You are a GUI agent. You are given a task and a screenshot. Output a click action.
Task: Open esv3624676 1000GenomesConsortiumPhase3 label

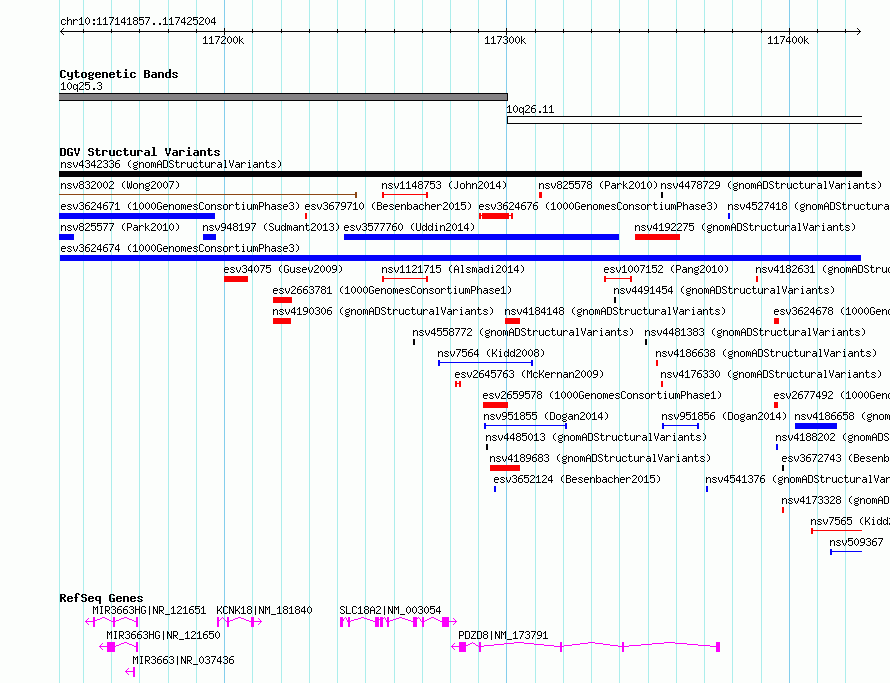pyautogui.click(x=598, y=207)
